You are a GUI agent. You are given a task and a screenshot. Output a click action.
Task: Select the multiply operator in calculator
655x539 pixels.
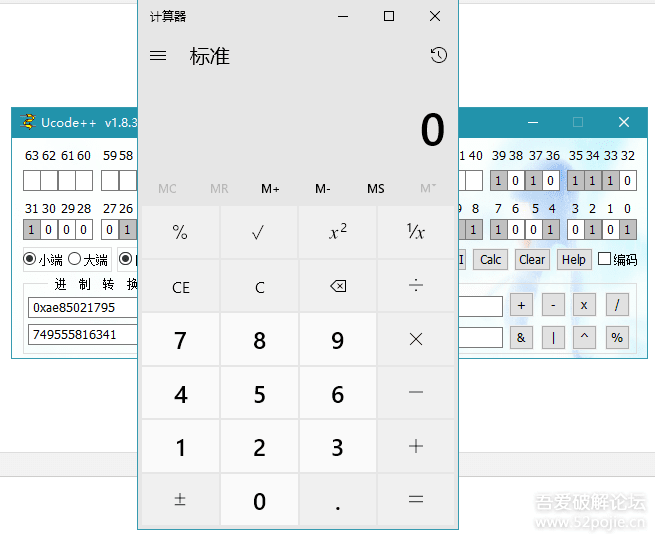tap(416, 339)
